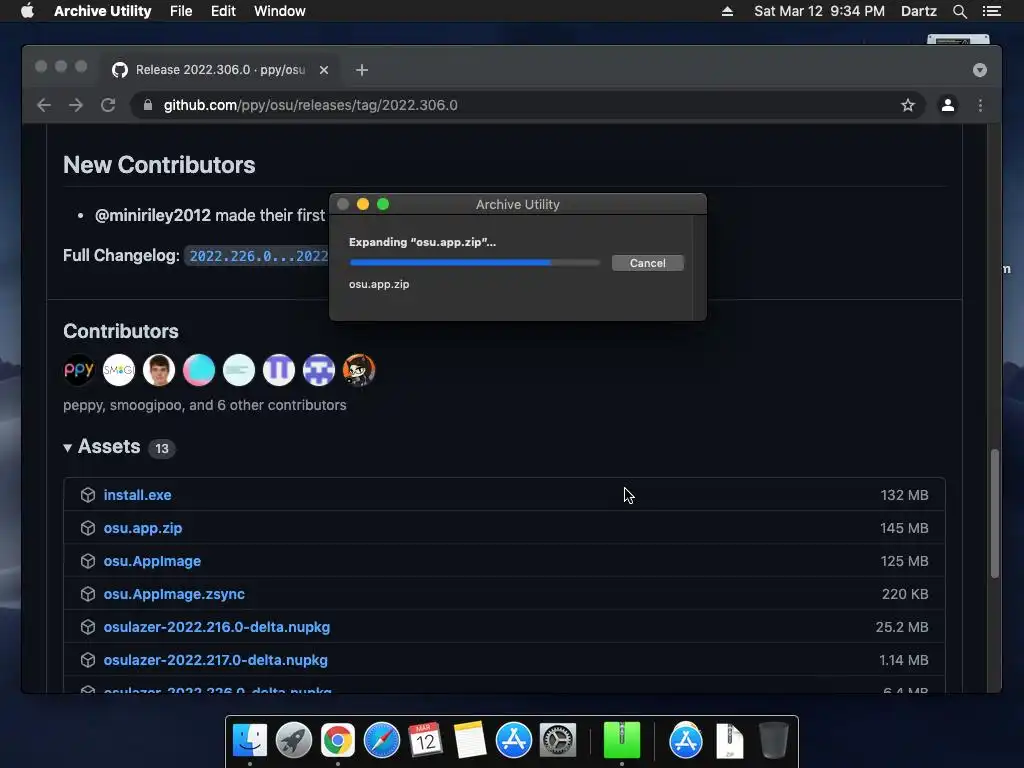Viewport: 1024px width, 768px height.
Task: Open Trash from the Dock
Action: (x=774, y=741)
